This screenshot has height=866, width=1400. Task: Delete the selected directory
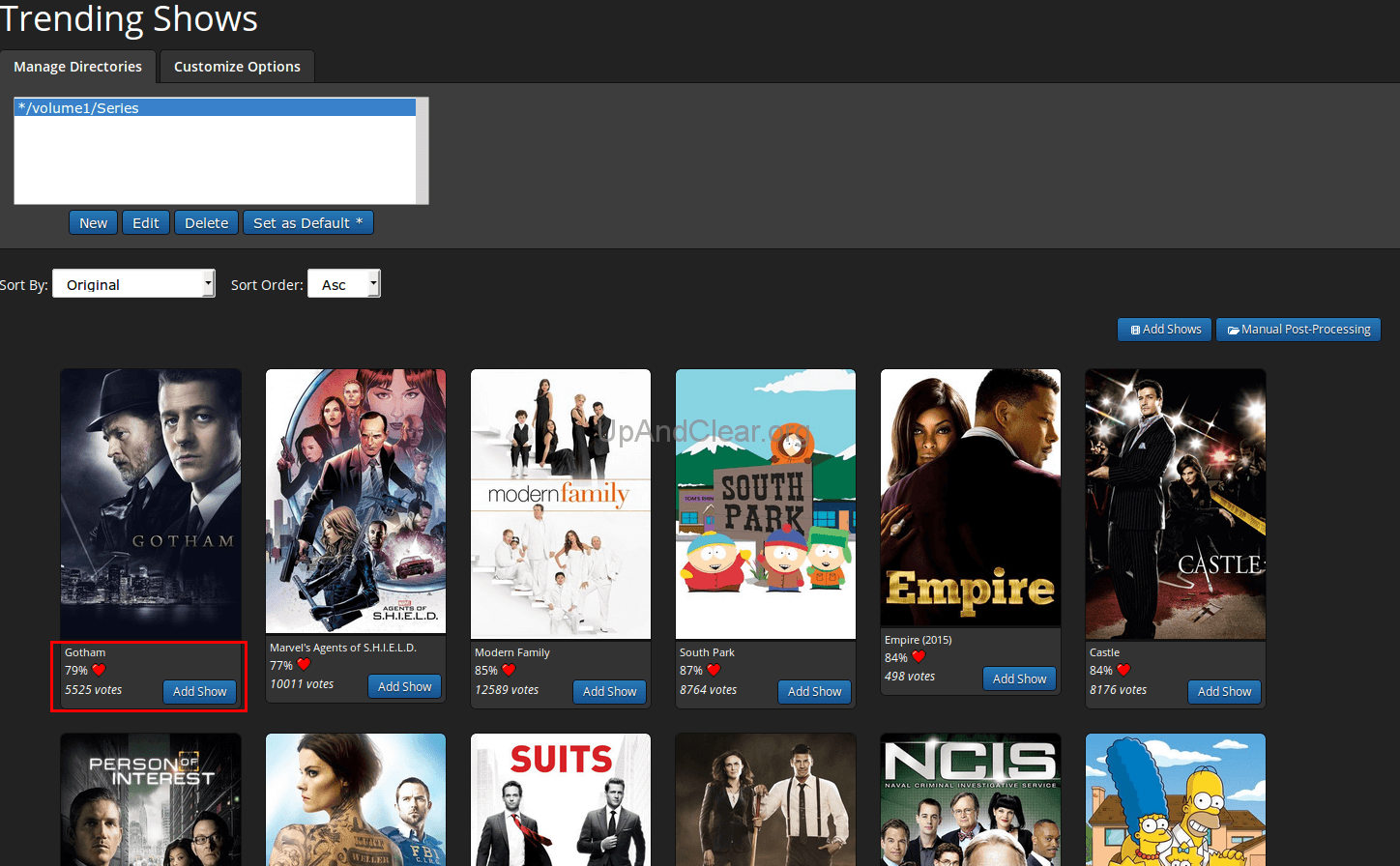206,223
